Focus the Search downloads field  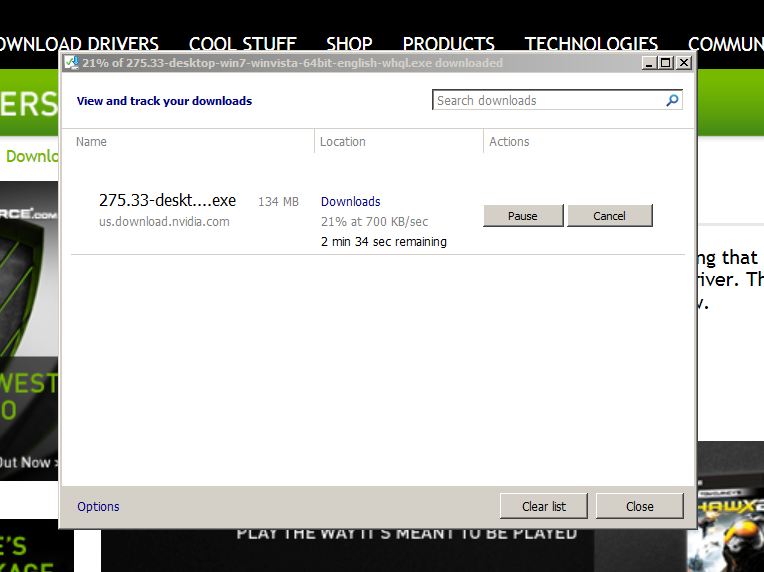[557, 100]
